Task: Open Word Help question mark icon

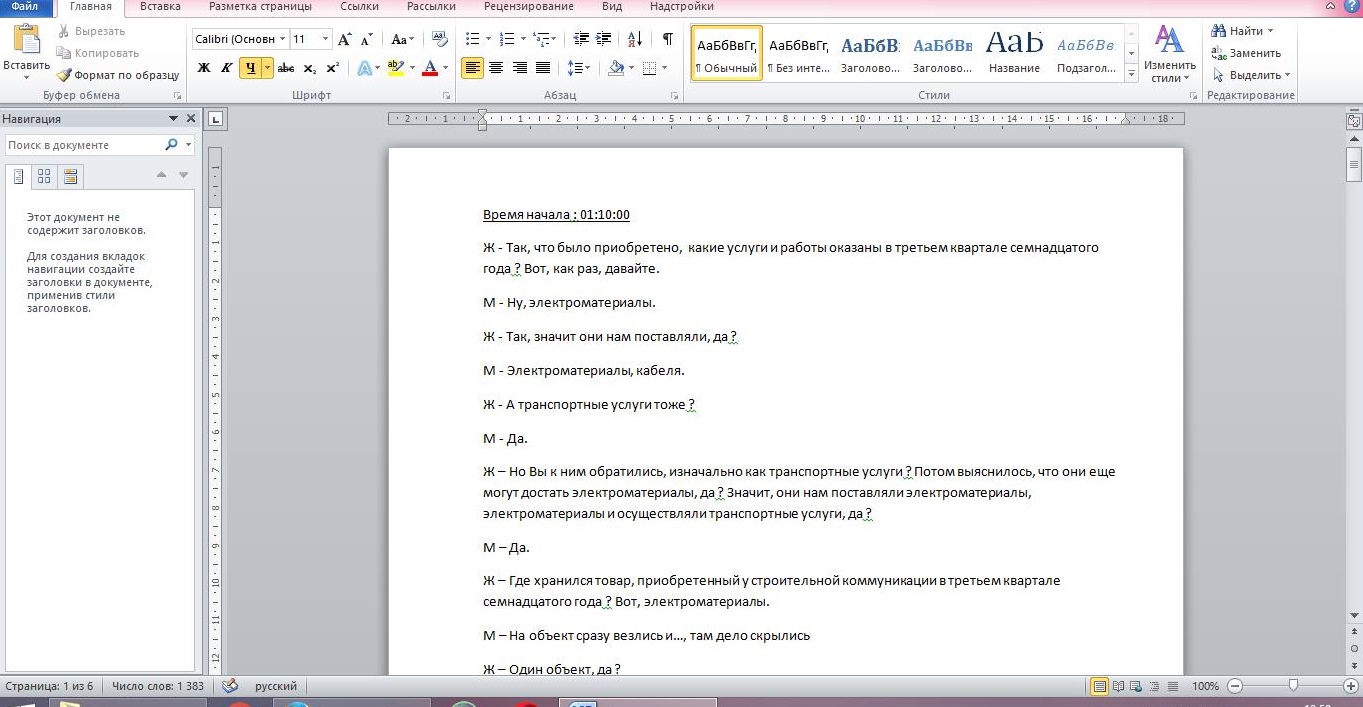Action: pyautogui.click(x=1353, y=7)
